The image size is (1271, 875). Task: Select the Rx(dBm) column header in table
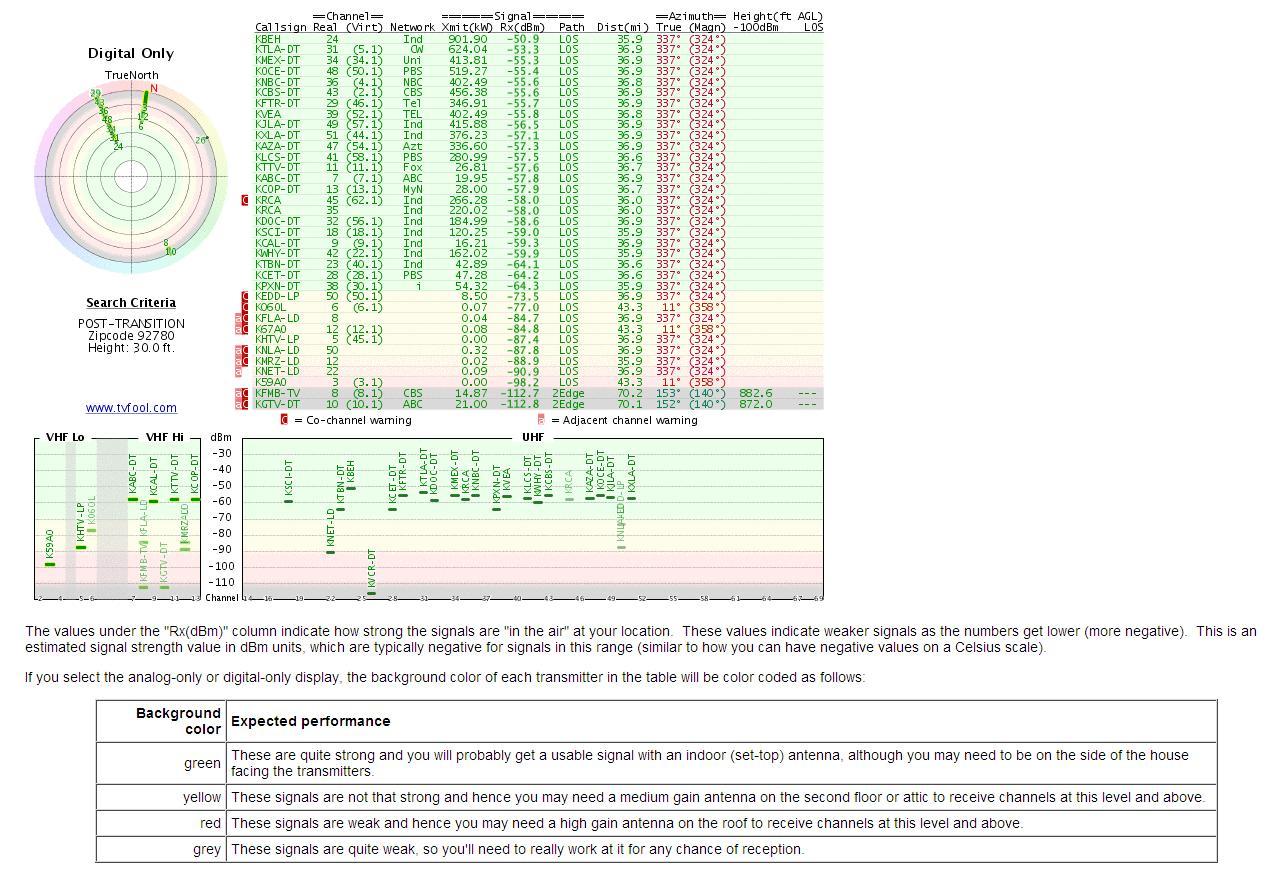[x=524, y=28]
